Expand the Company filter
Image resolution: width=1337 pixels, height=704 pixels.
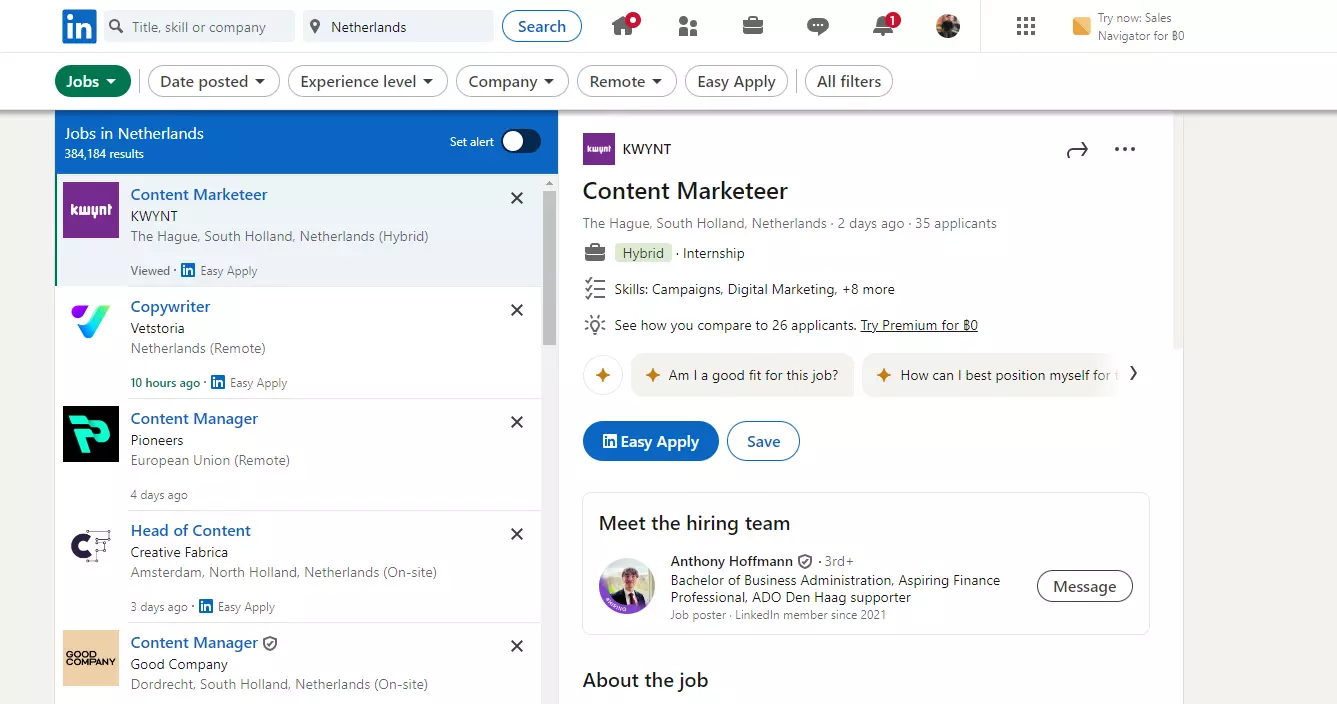click(x=512, y=82)
